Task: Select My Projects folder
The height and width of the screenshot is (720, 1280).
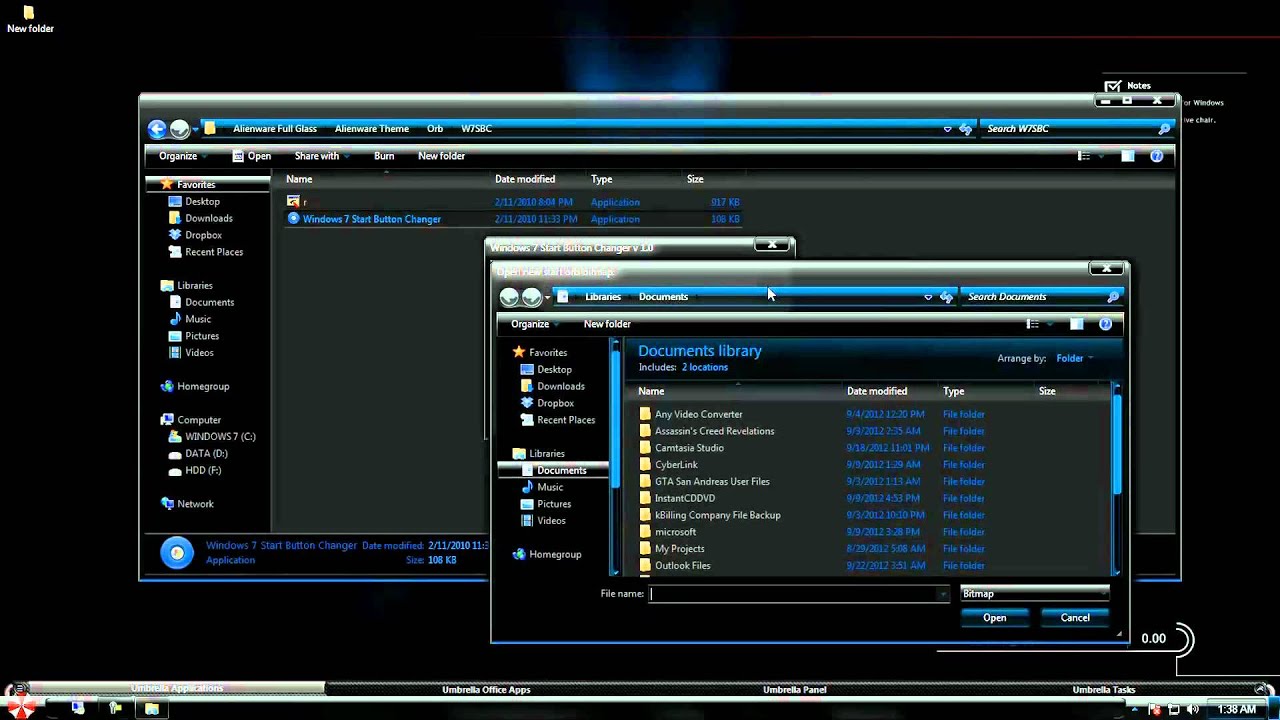Action: 671,549
